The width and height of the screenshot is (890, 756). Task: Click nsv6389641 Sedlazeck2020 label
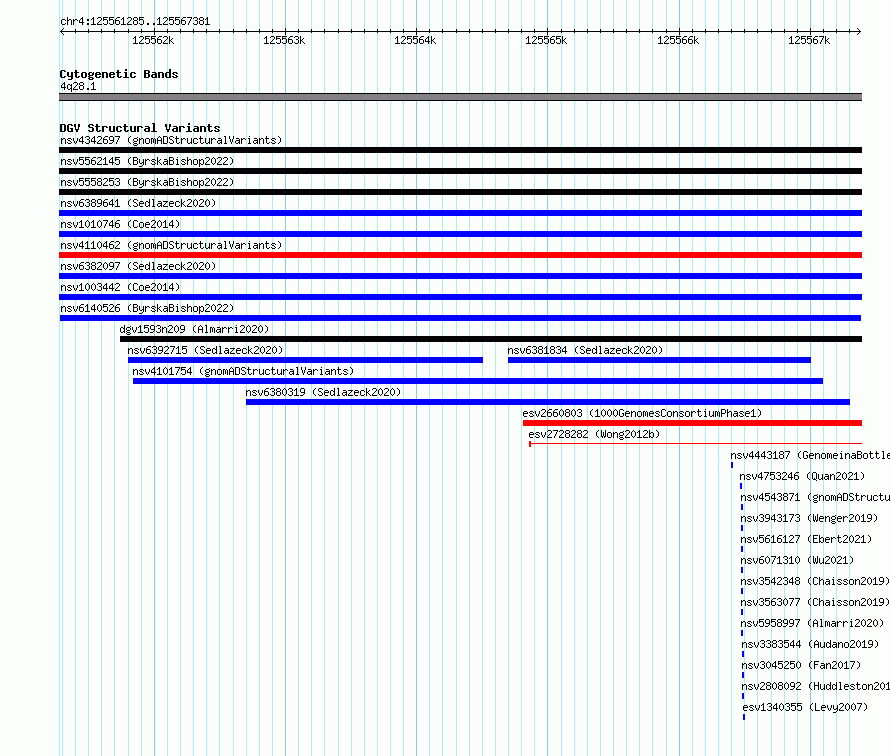(138, 203)
